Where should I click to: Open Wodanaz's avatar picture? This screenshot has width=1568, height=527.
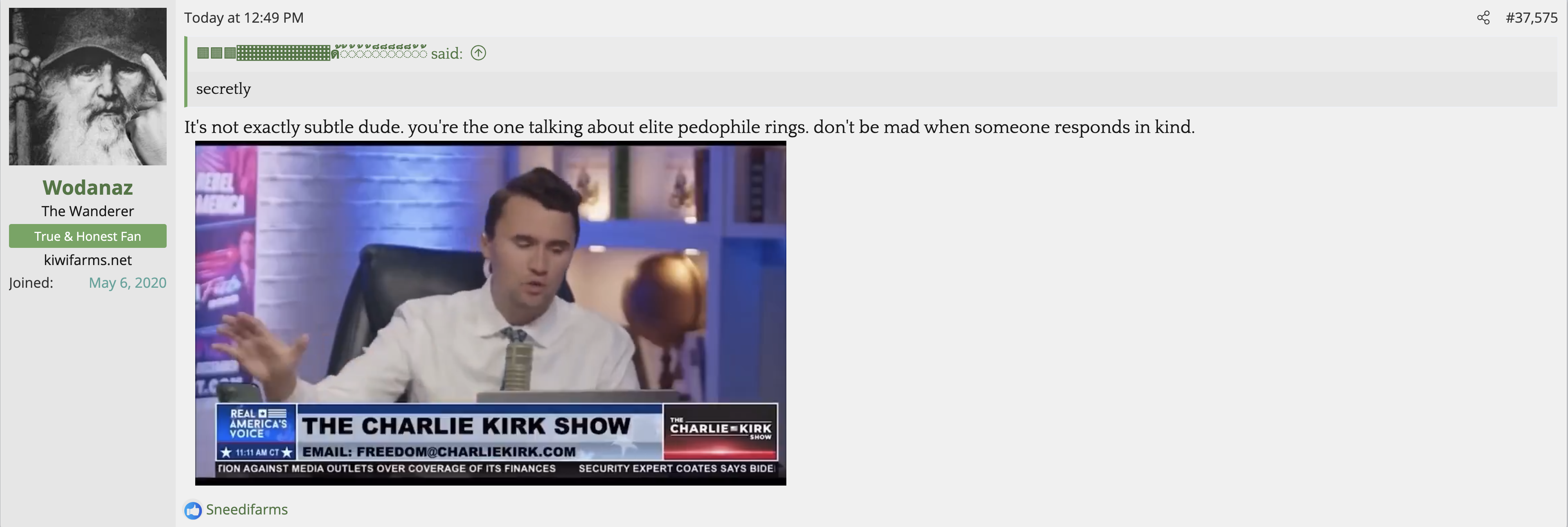[88, 86]
